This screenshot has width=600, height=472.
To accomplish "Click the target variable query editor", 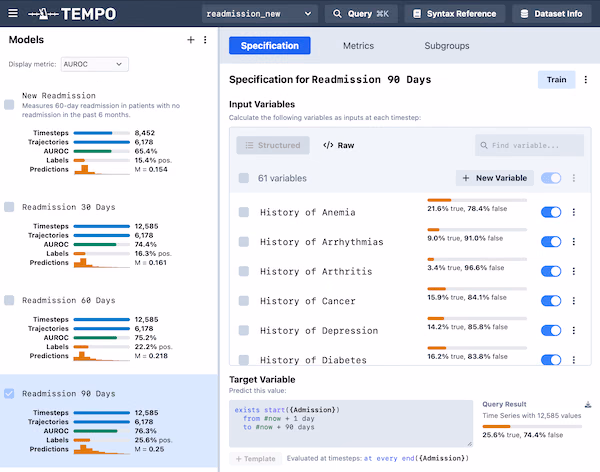I will [x=351, y=423].
